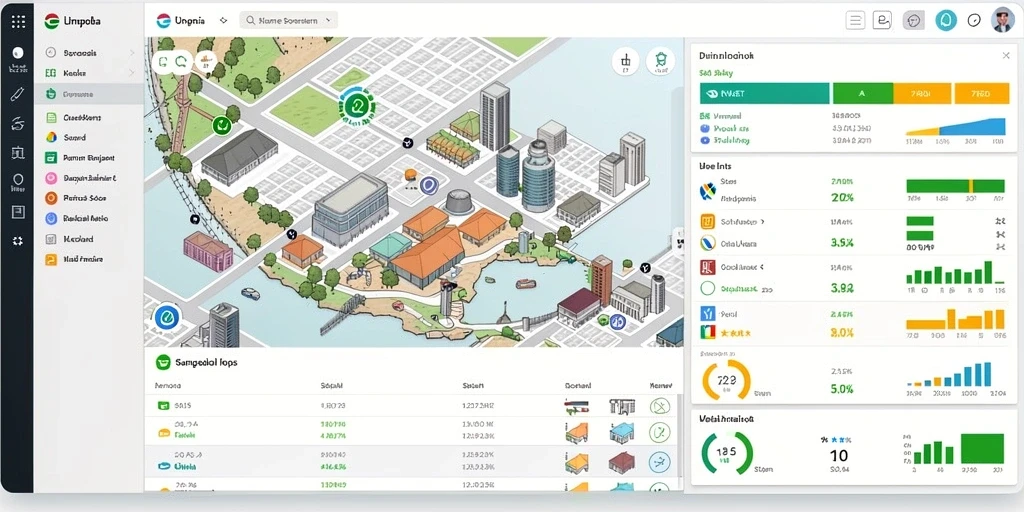Viewport: 1024px width, 512px height.
Task: Toggle the blue circular icon in third row
Action: 660,462
